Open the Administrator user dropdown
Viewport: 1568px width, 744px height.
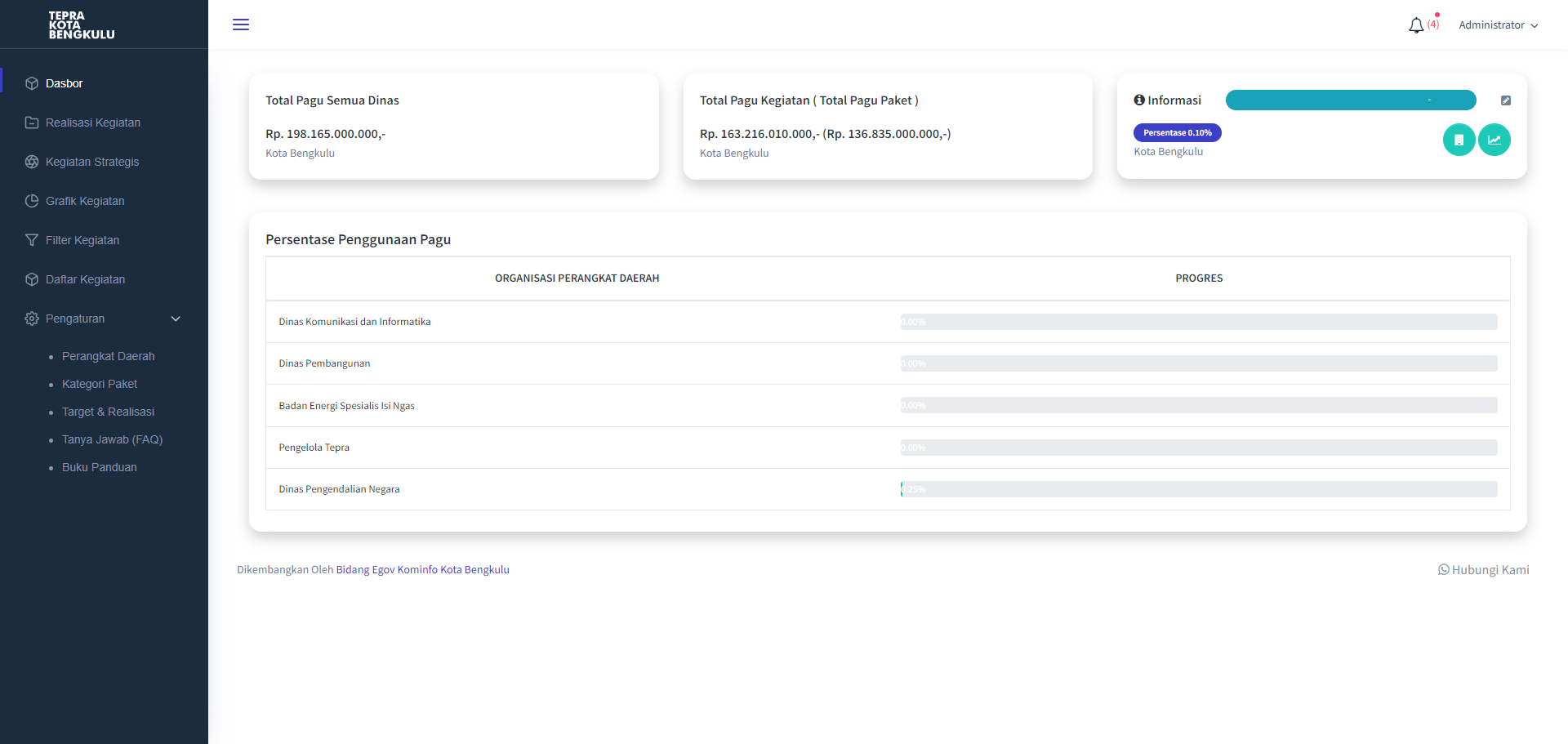coord(1499,25)
